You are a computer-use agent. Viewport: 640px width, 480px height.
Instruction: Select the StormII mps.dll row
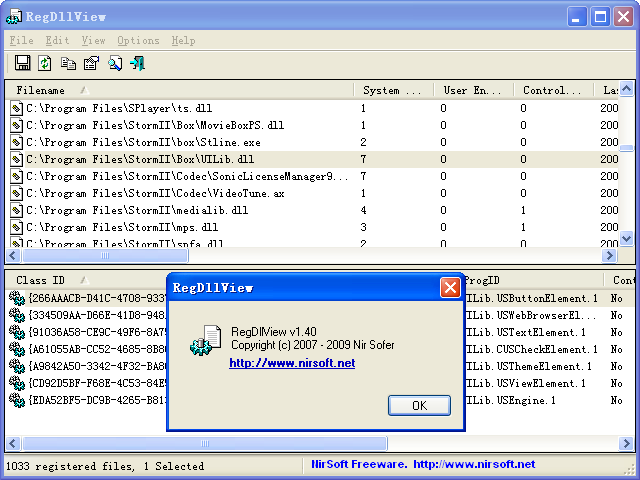pos(150,227)
